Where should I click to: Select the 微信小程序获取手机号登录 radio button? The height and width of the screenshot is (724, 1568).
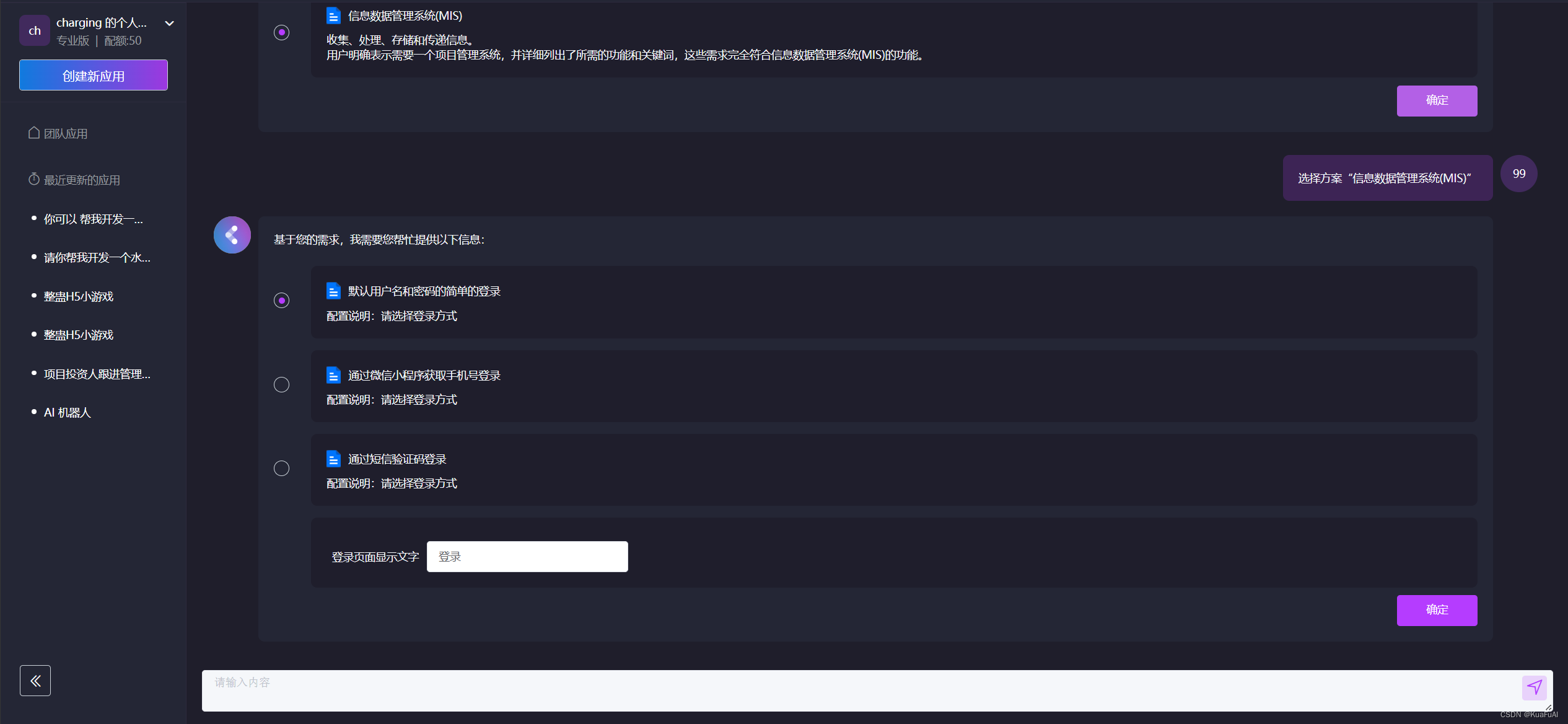click(281, 384)
